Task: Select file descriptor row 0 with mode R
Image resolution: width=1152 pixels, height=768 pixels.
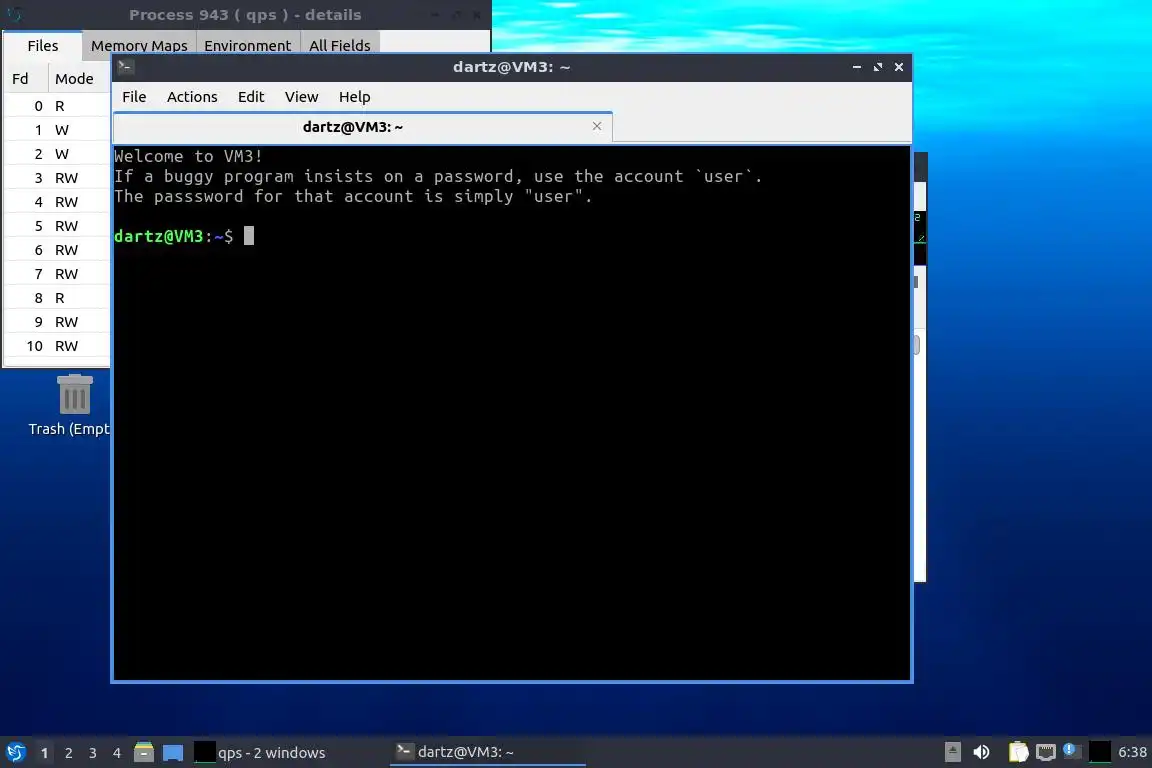Action: click(x=57, y=106)
